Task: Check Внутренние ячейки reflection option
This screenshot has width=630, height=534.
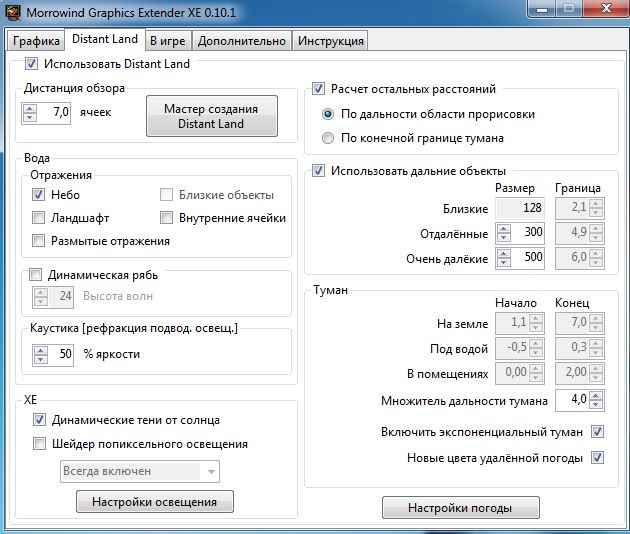Action: [166, 218]
